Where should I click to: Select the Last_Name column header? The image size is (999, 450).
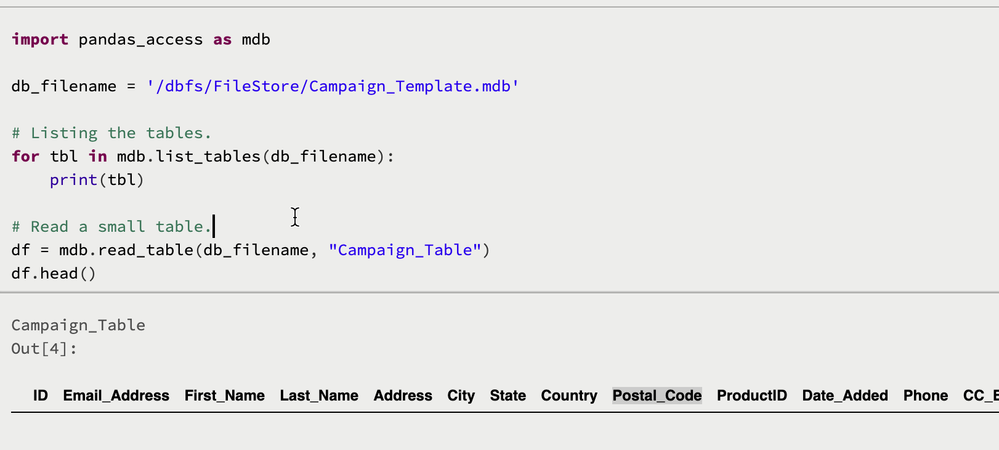[x=319, y=396]
